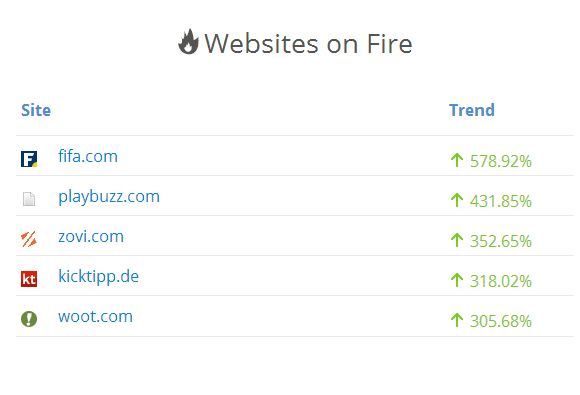Image resolution: width=580 pixels, height=395 pixels.
Task: Visit the zovi.com site link
Action: click(x=91, y=236)
